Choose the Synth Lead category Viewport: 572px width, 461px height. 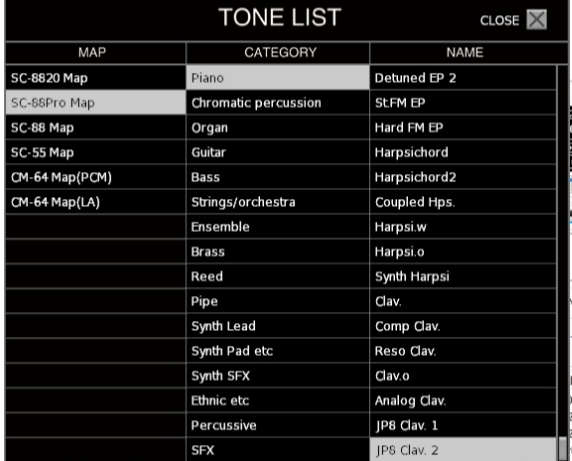[x=278, y=326]
